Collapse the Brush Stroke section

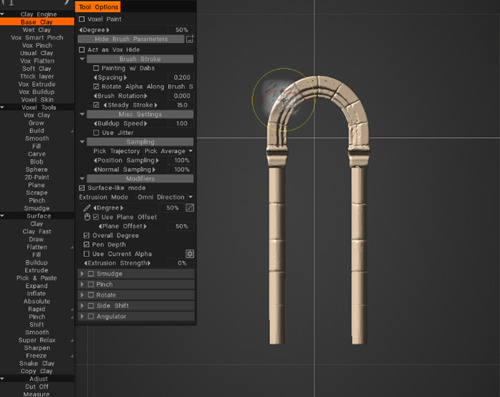(x=82, y=59)
